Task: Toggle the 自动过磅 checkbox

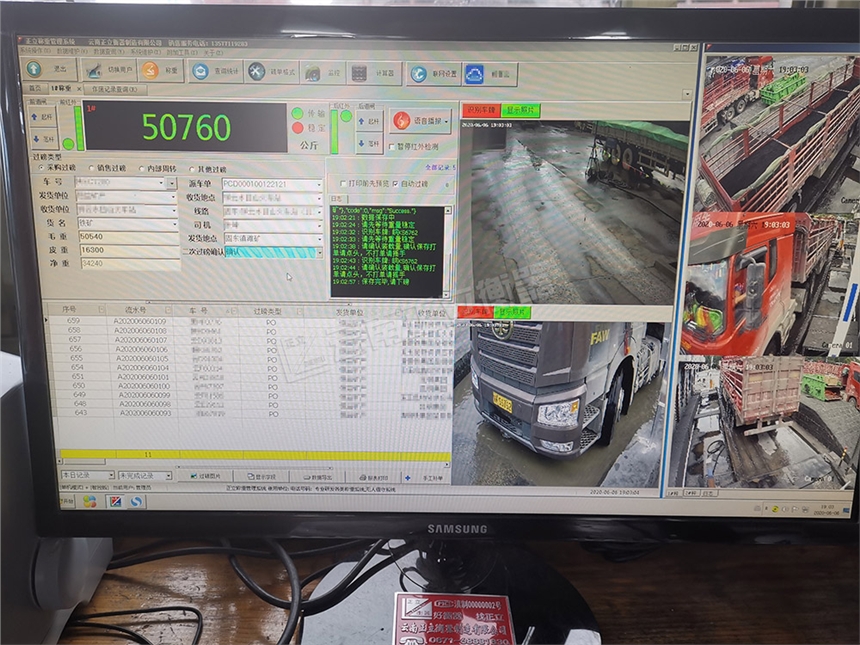Action: tap(396, 184)
